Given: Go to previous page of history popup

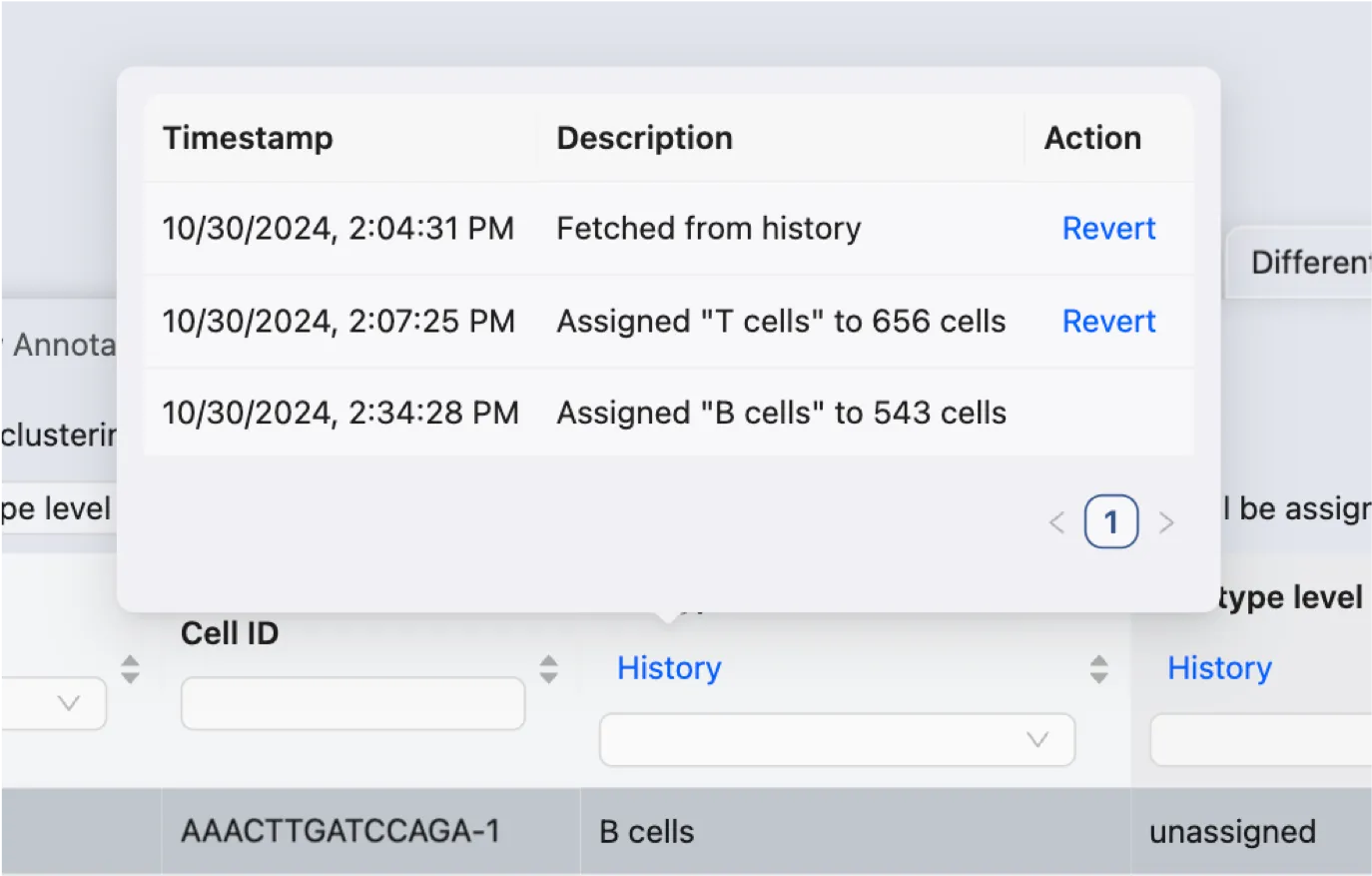Looking at the screenshot, I should click(x=1056, y=522).
